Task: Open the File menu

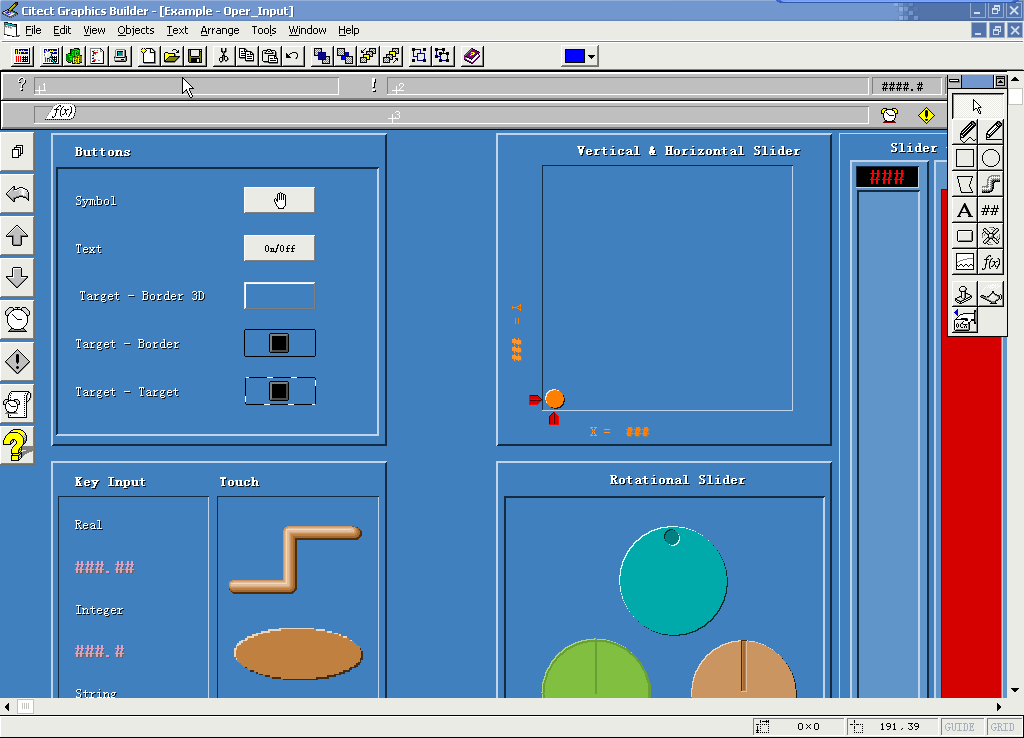Action: point(33,30)
